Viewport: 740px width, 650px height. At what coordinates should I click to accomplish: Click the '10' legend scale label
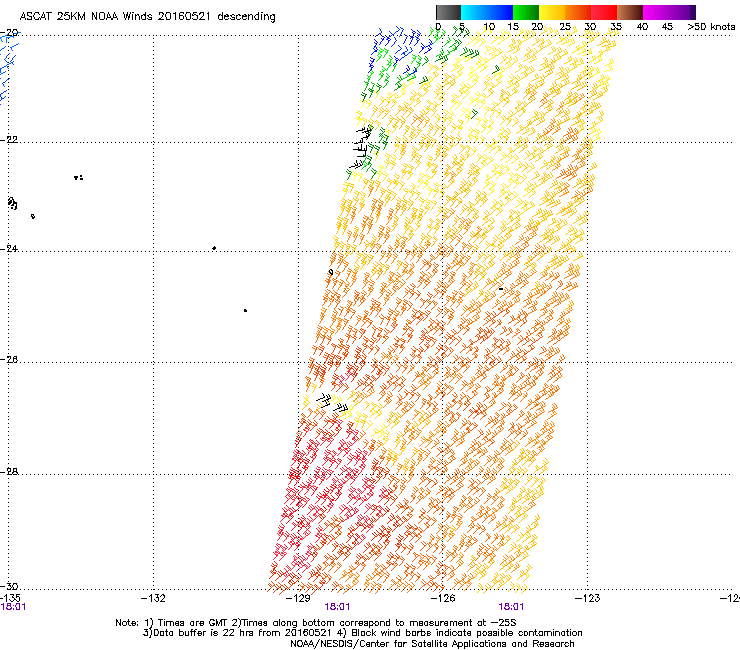489,27
